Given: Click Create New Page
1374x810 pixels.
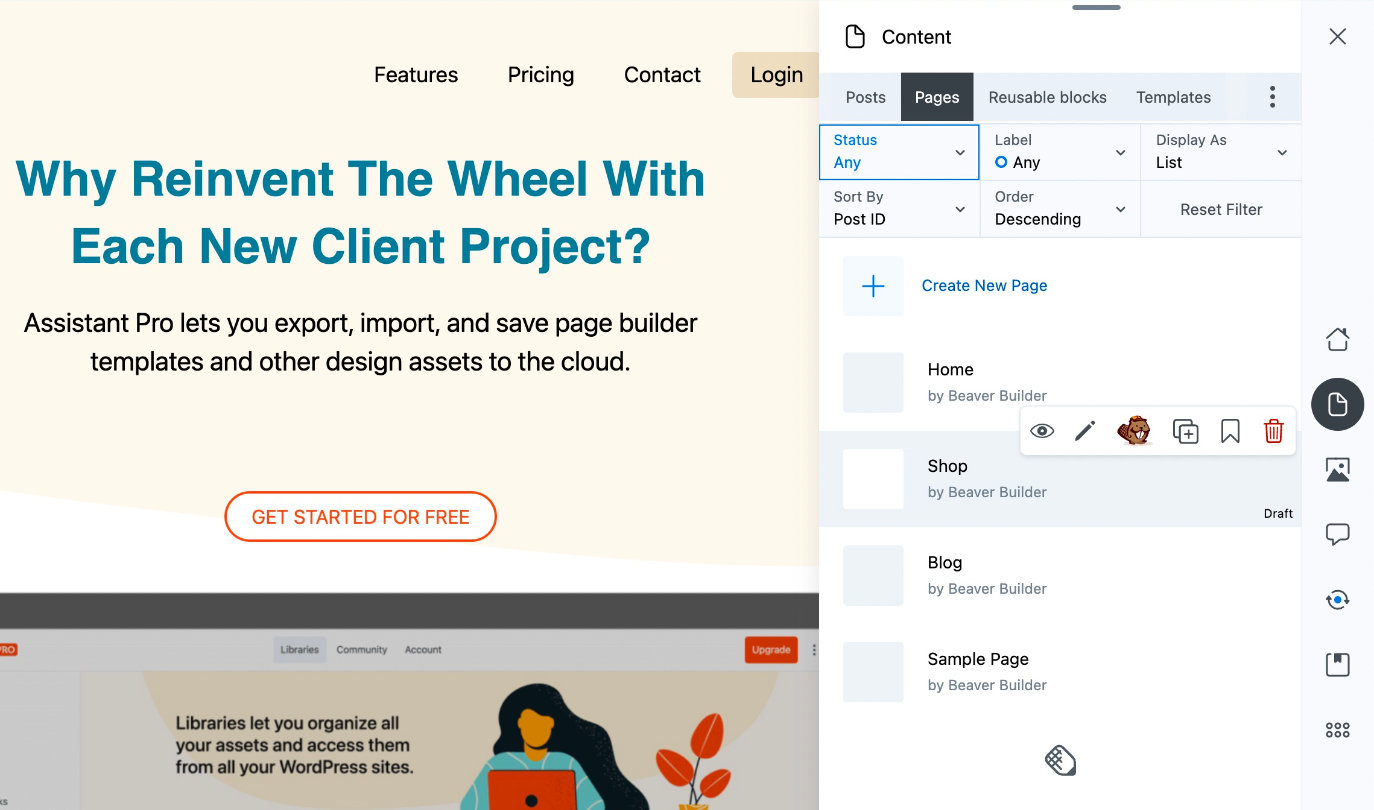Looking at the screenshot, I should 984,285.
